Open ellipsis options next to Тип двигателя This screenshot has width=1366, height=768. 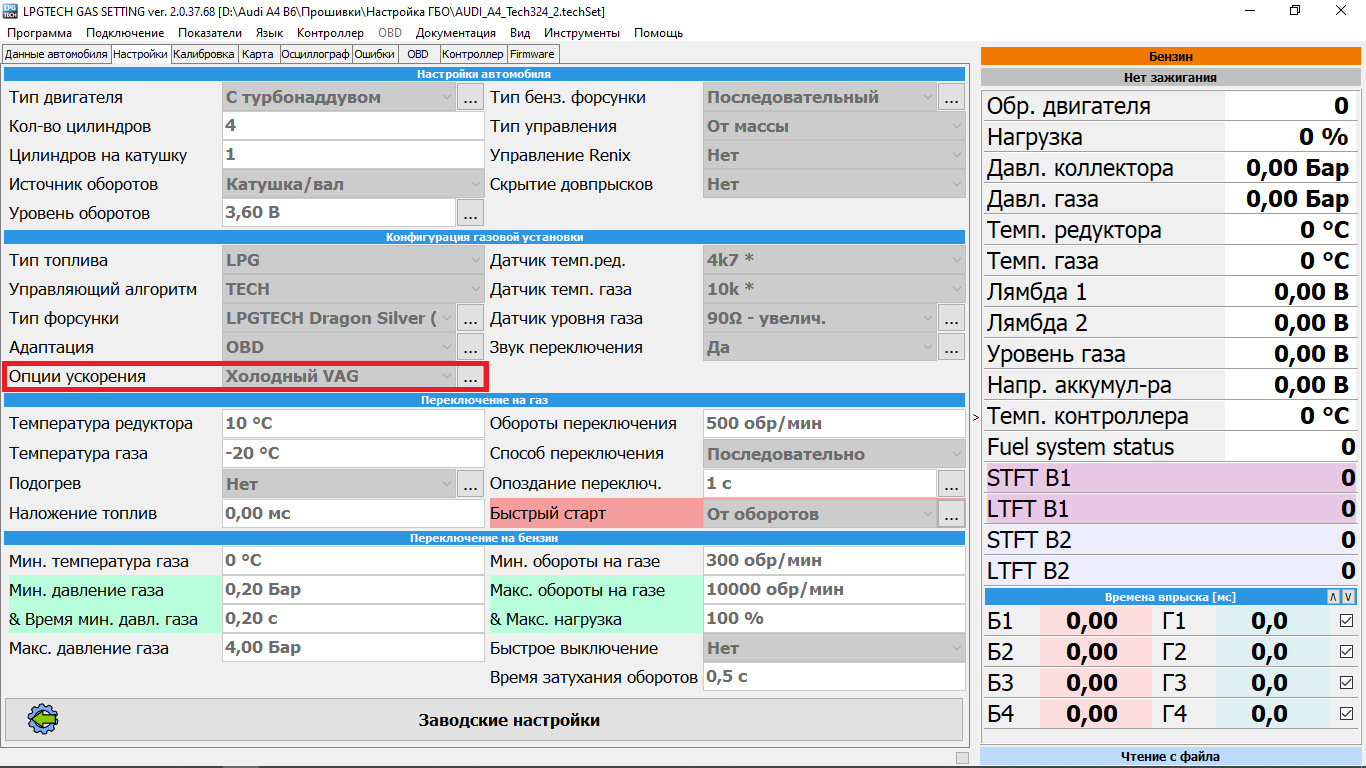[x=471, y=98]
